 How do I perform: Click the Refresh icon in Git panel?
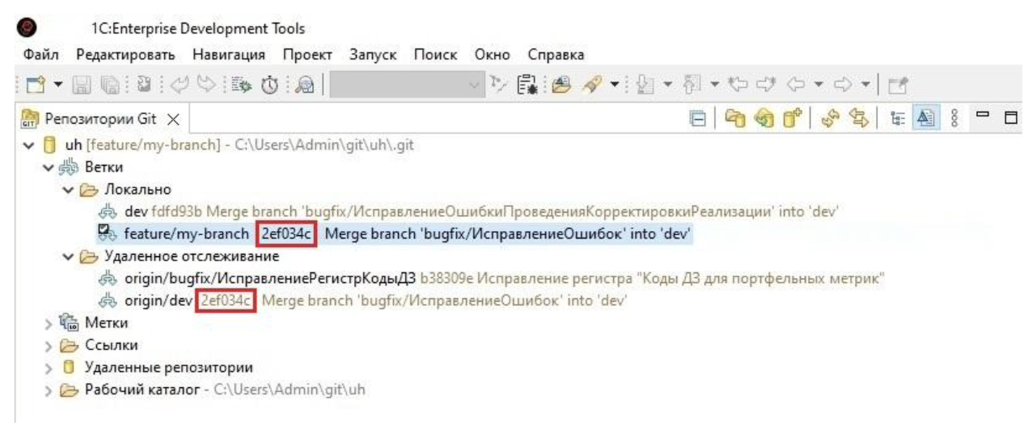click(829, 119)
